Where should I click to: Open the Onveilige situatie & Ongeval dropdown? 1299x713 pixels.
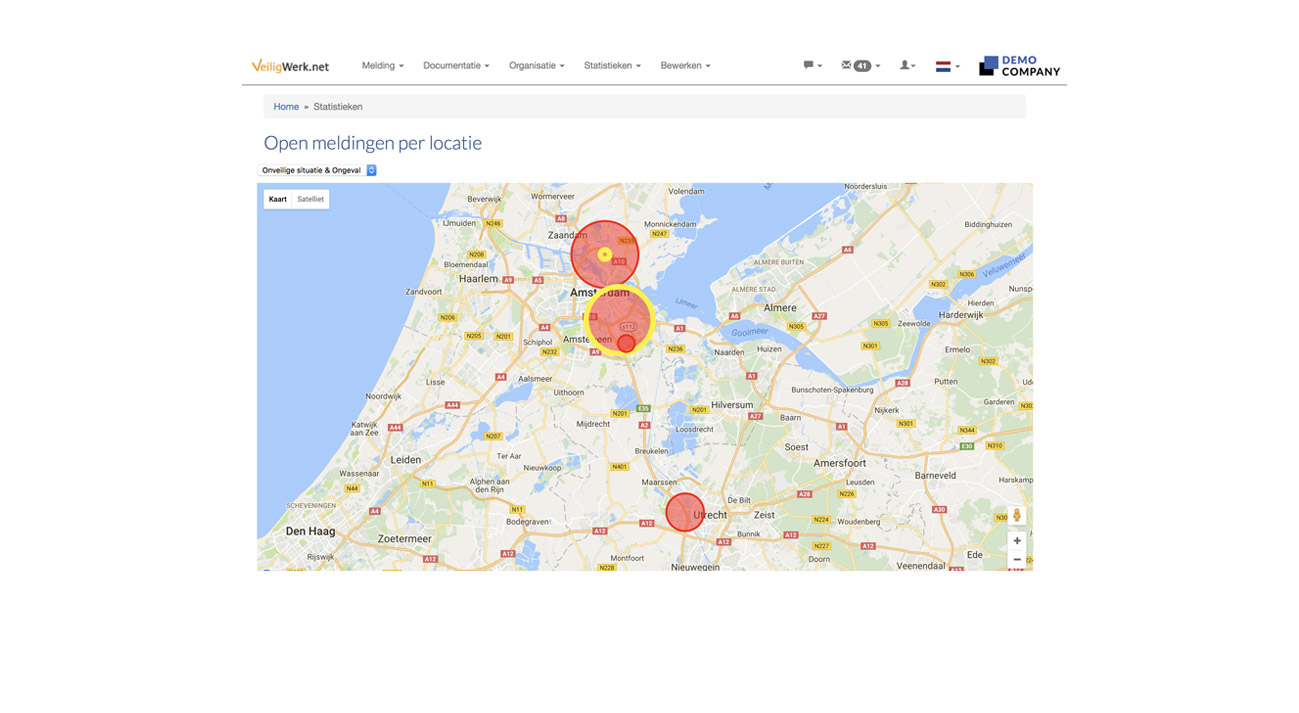click(x=317, y=171)
